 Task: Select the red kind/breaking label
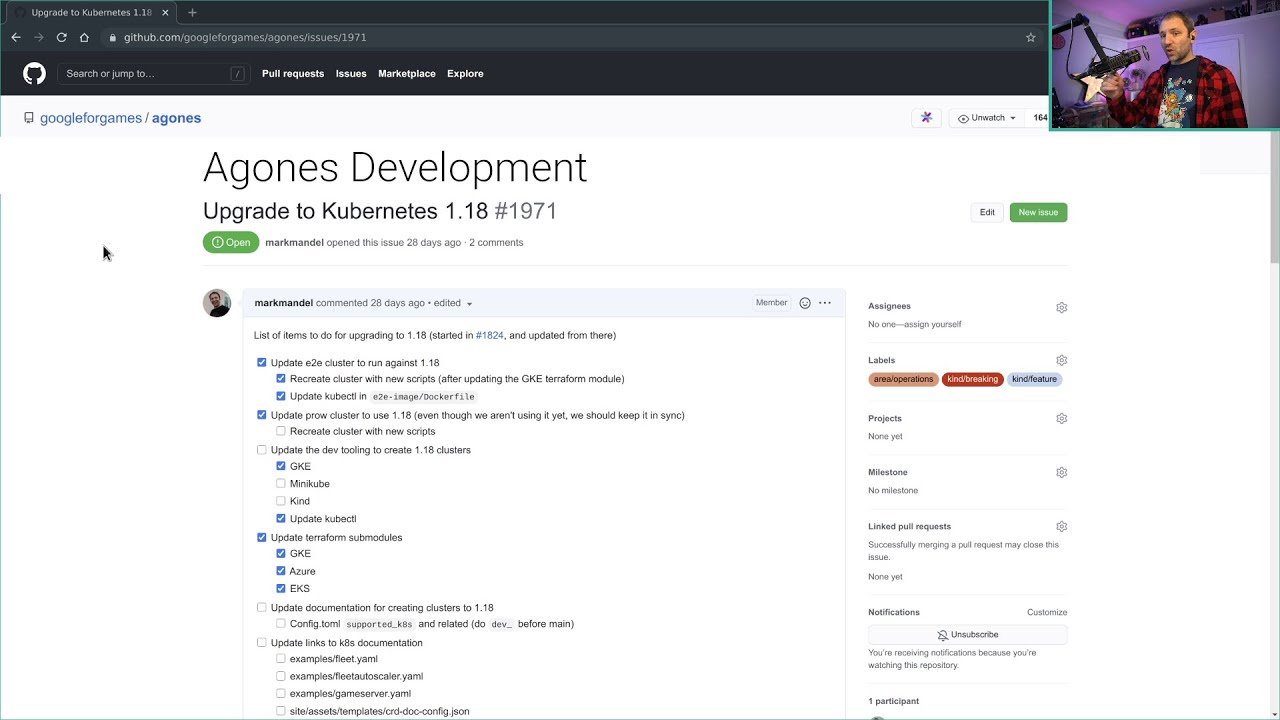[x=973, y=379]
